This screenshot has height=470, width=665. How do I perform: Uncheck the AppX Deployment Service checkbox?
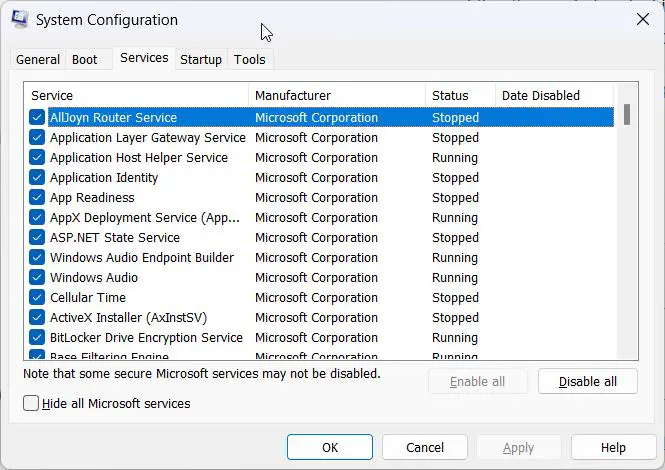pyautogui.click(x=37, y=217)
